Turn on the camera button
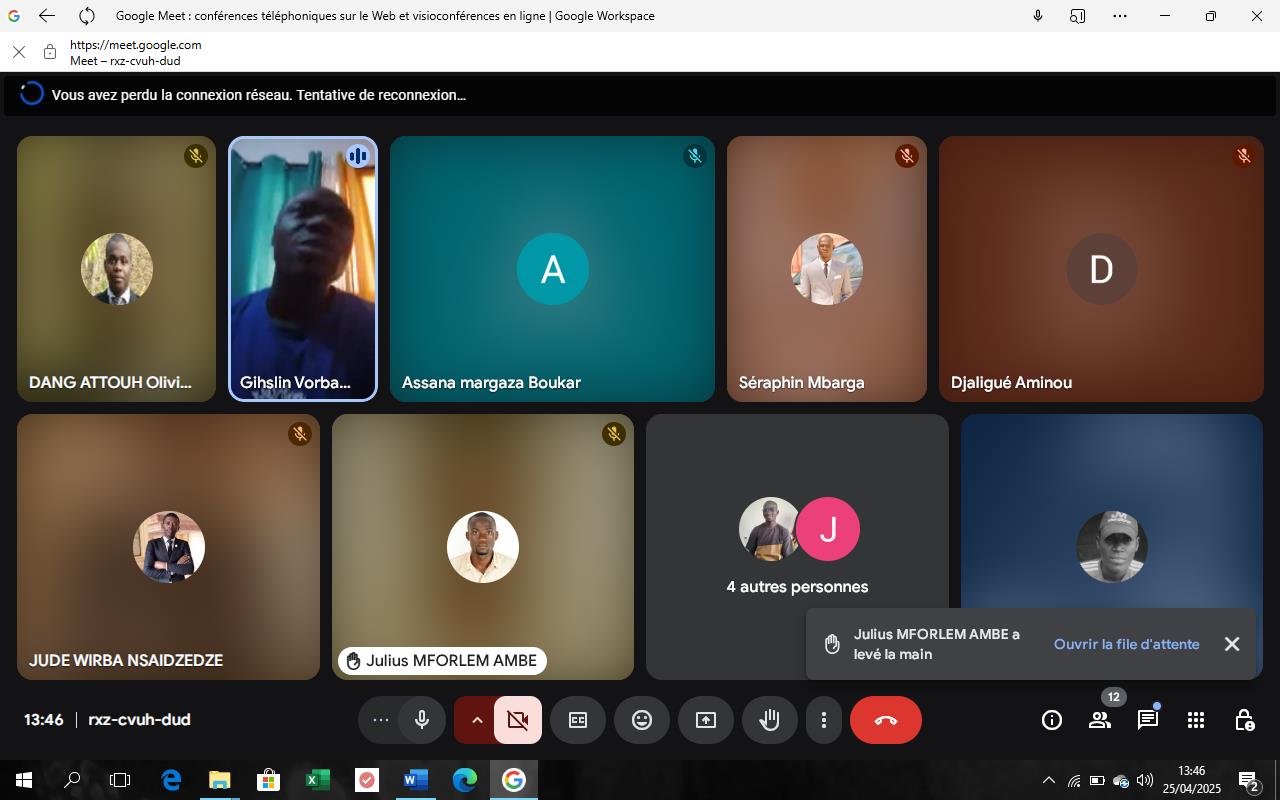 point(518,720)
